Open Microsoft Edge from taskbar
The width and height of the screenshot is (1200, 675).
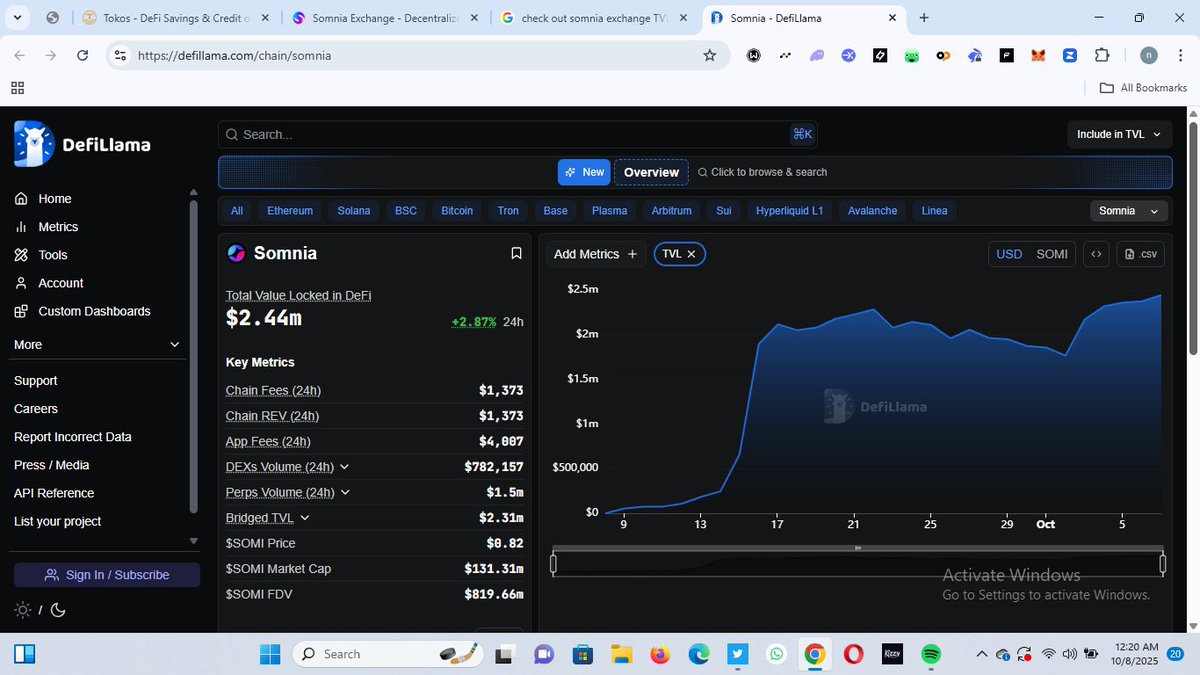click(698, 654)
